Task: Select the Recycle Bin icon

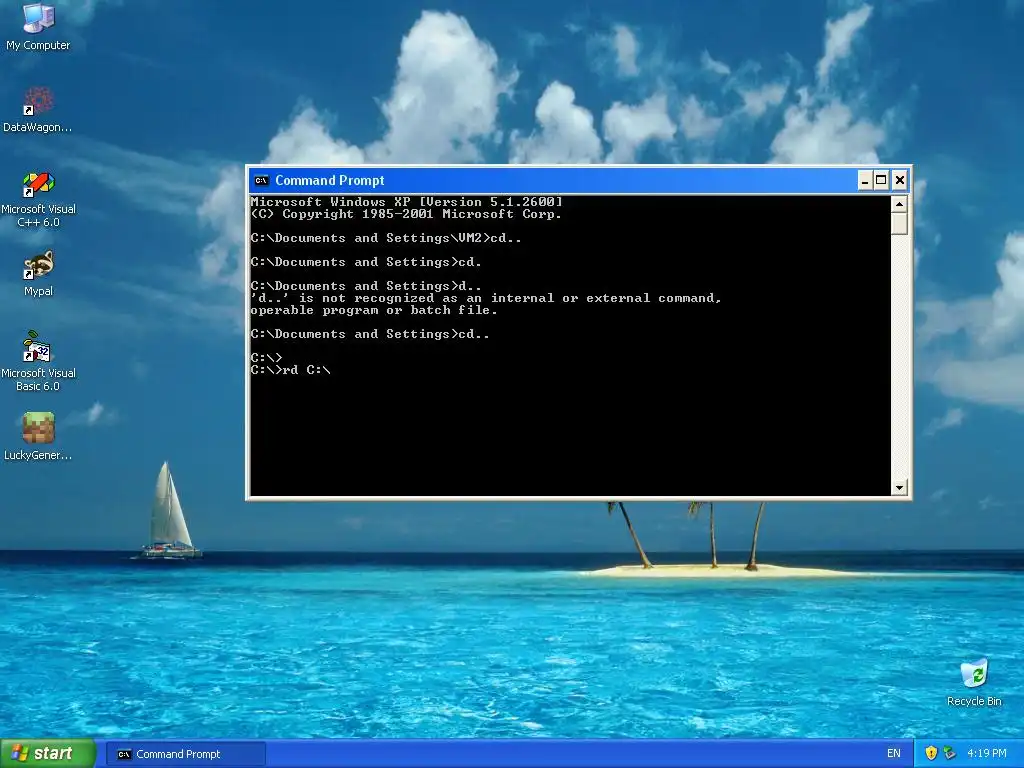Action: pos(974,682)
